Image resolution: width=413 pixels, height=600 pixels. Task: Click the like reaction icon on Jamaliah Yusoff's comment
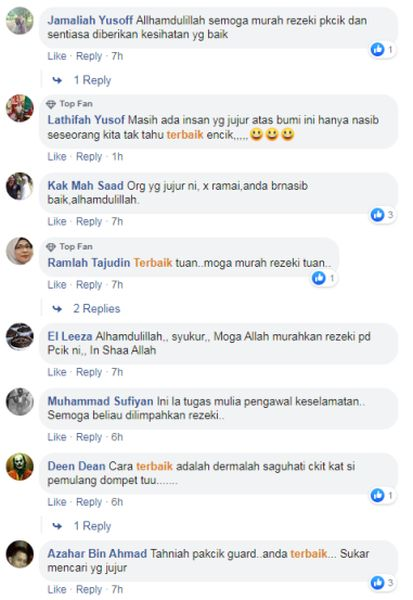tap(377, 49)
